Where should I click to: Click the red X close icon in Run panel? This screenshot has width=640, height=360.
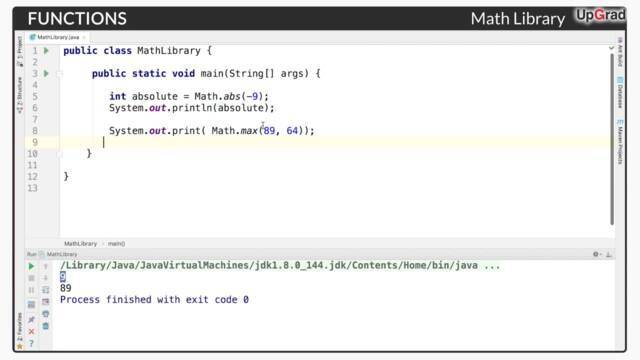pyautogui.click(x=31, y=331)
